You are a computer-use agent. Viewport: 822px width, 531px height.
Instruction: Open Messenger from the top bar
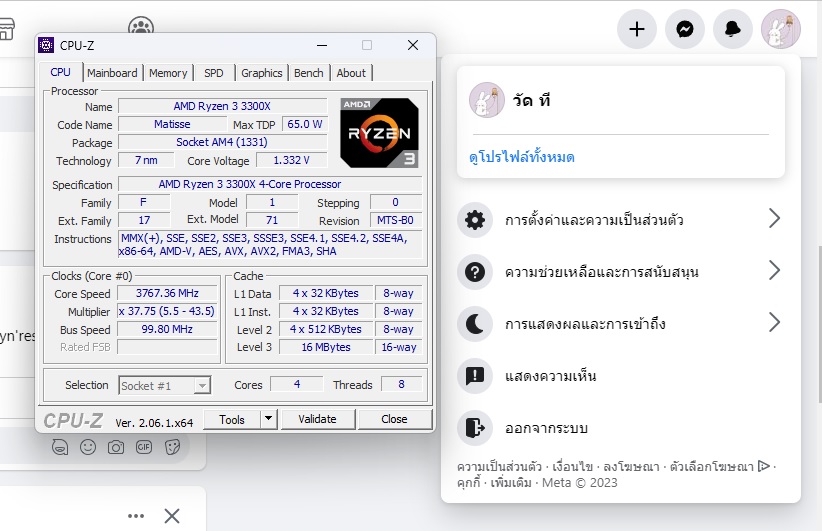pos(685,29)
